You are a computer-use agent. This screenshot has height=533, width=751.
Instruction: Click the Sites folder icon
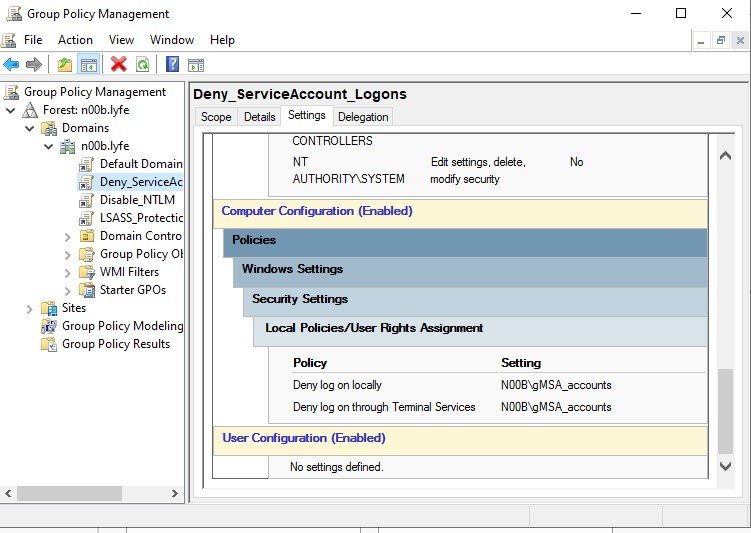tap(49, 308)
